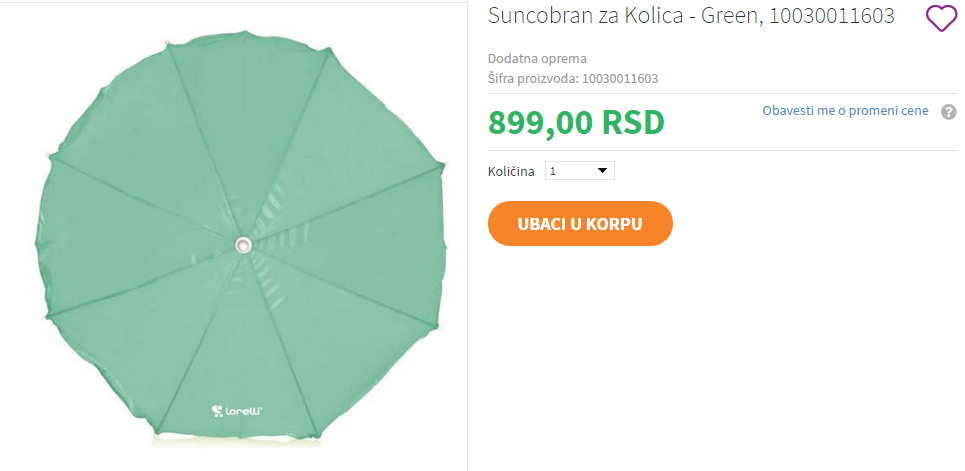Click the 899,00 RSD price
965x471 pixels.
pos(576,122)
